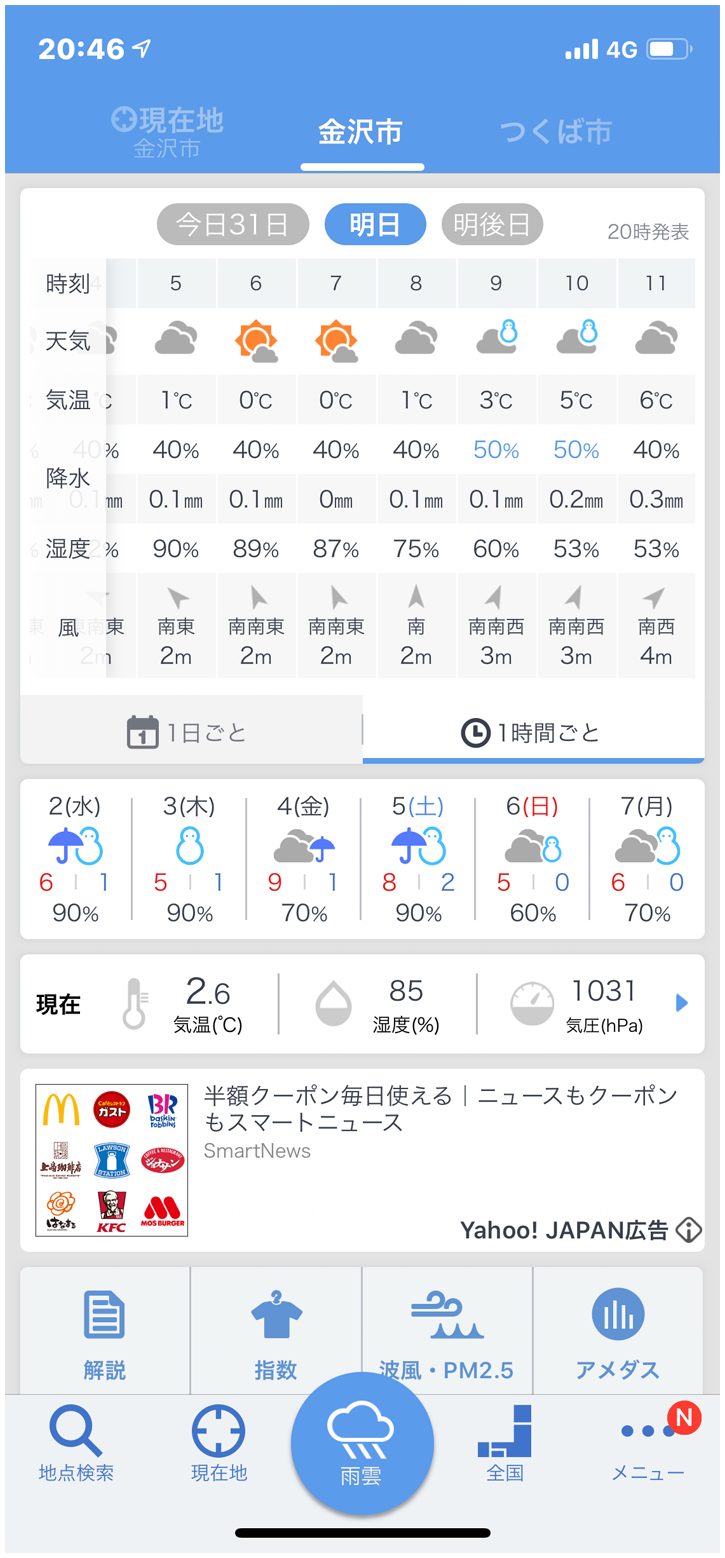Tap the 地点検索 magnifier icon
725x1558 pixels.
click(x=75, y=1433)
